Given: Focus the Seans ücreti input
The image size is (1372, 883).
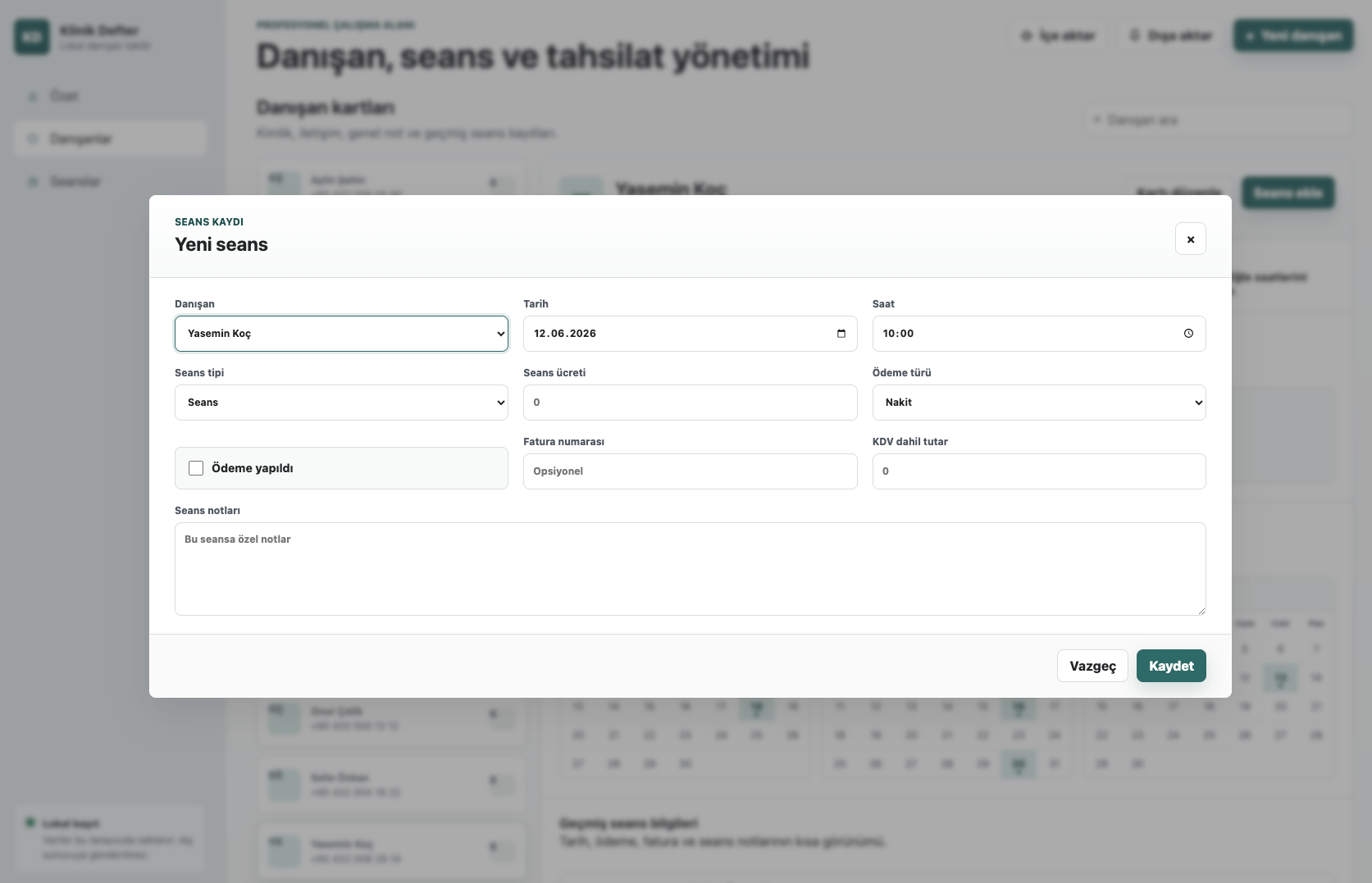Looking at the screenshot, I should tap(690, 403).
